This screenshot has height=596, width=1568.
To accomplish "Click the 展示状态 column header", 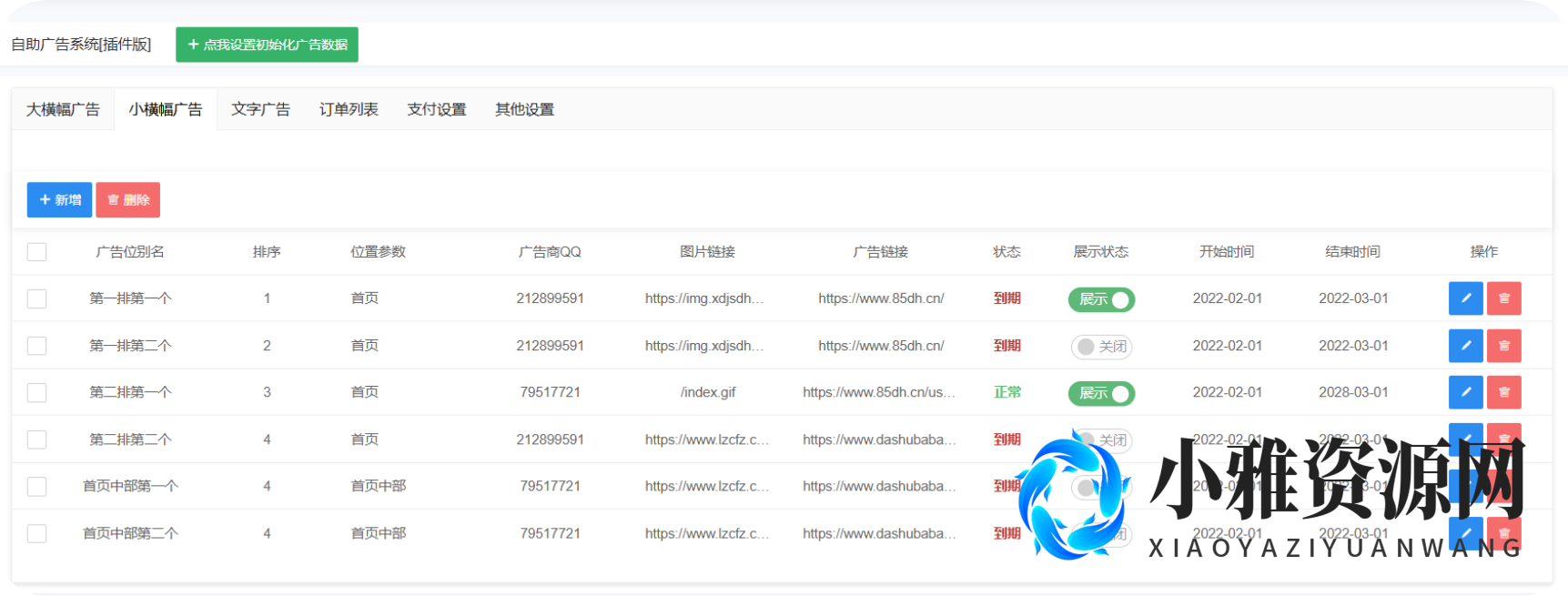I will click(1101, 252).
